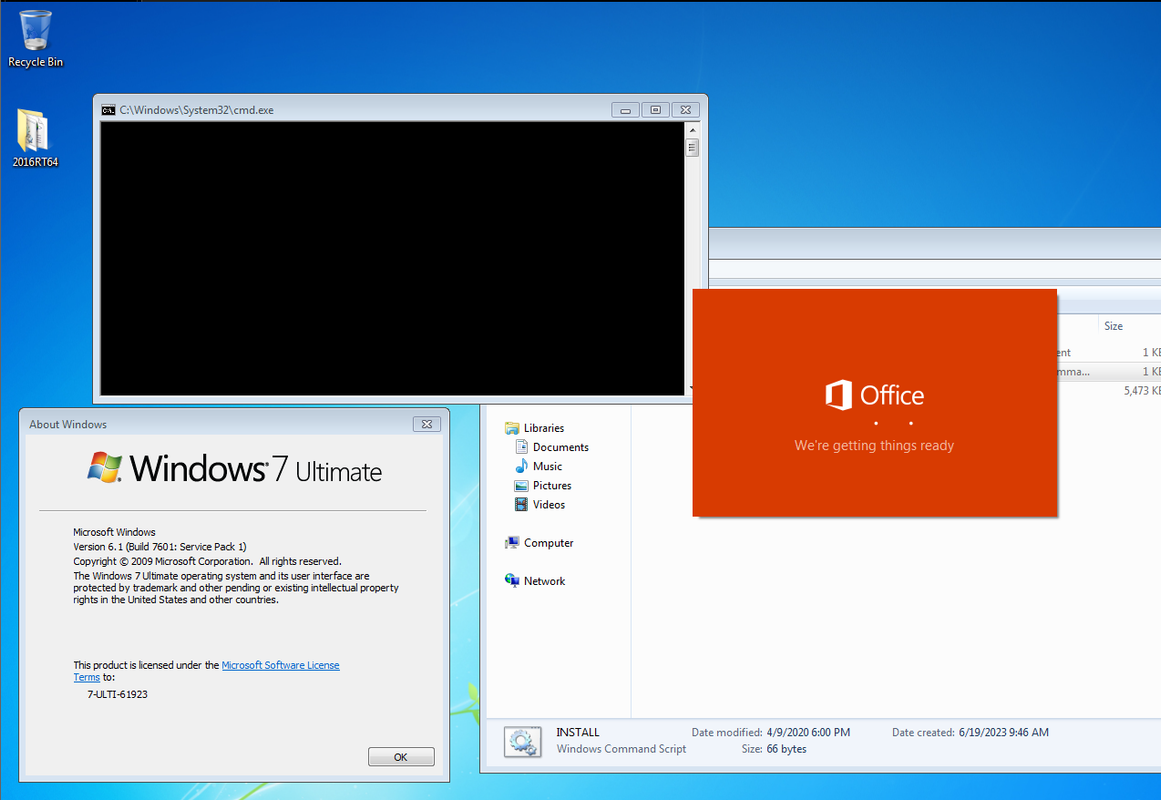The image size is (1161, 800).
Task: Click the Videos library icon
Action: click(521, 504)
